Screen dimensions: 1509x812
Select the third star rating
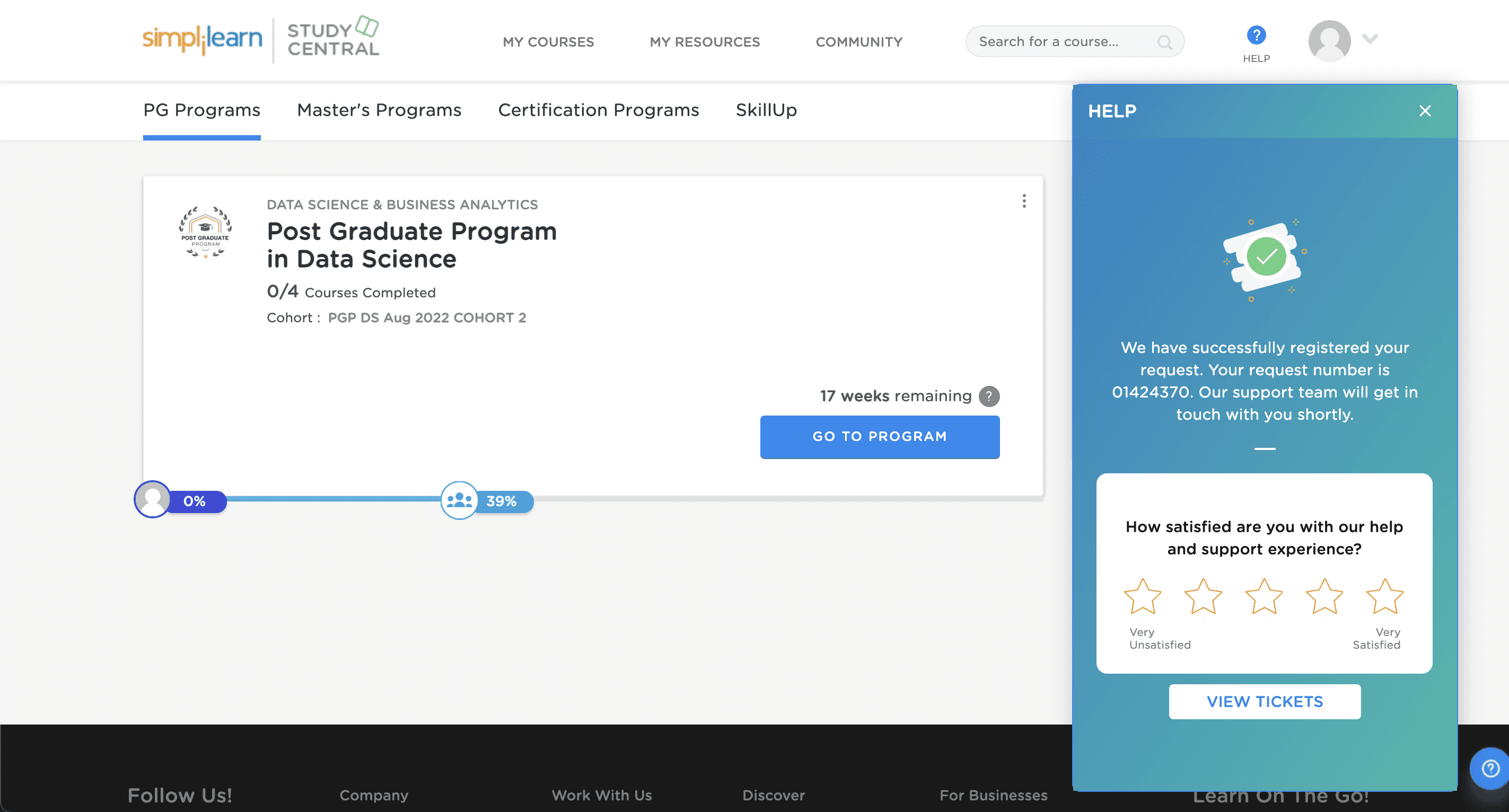1264,597
